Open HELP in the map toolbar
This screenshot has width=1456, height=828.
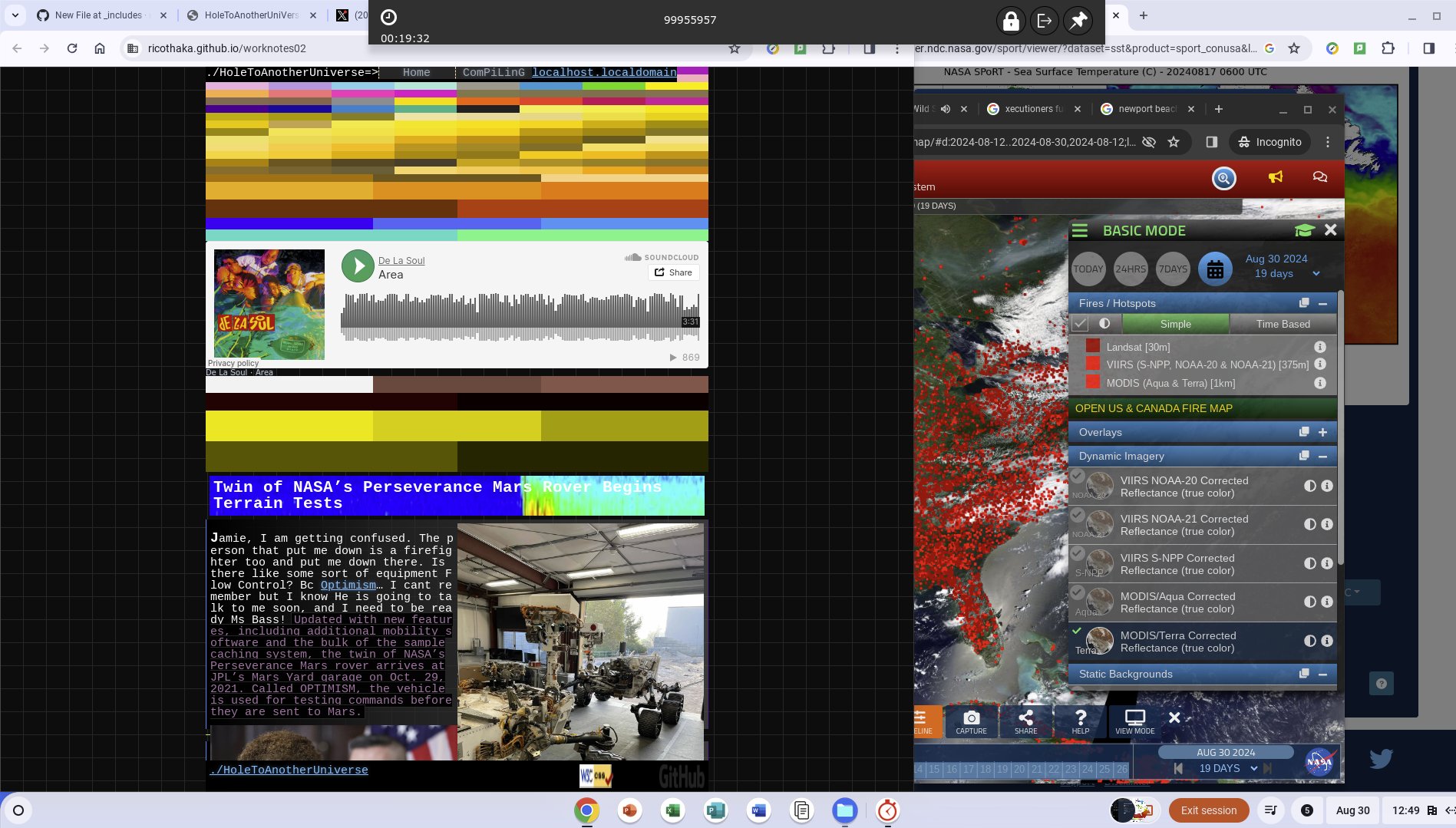(x=1080, y=721)
